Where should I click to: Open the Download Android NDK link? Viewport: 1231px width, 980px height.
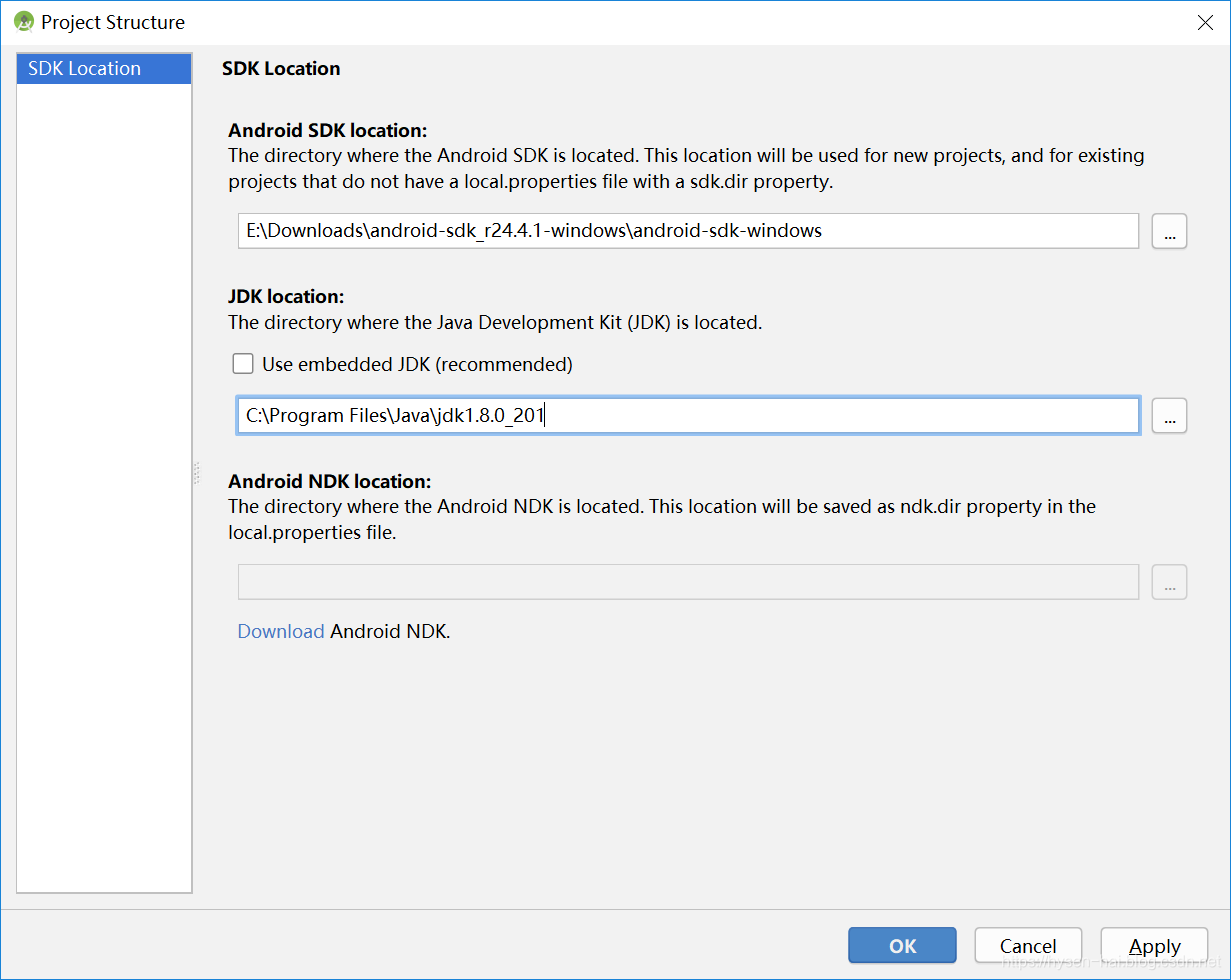(281, 631)
